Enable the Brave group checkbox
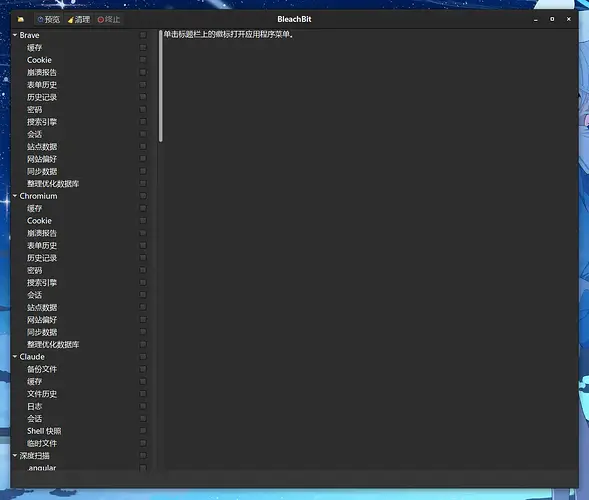Image resolution: width=589 pixels, height=500 pixels. point(143,35)
